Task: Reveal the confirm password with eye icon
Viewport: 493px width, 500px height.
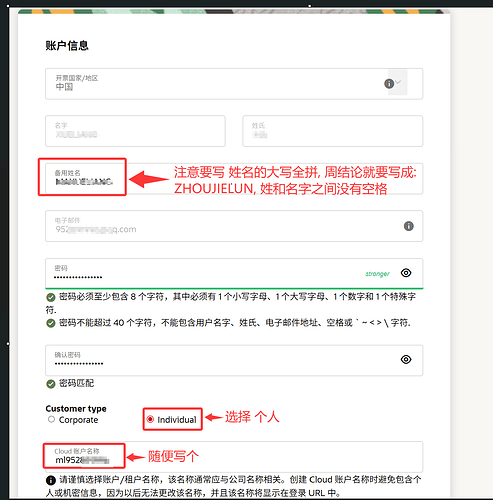Action: pyautogui.click(x=406, y=359)
